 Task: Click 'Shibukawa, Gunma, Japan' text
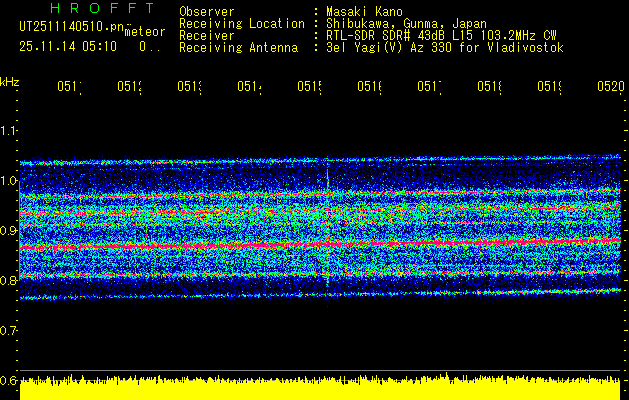pos(406,23)
